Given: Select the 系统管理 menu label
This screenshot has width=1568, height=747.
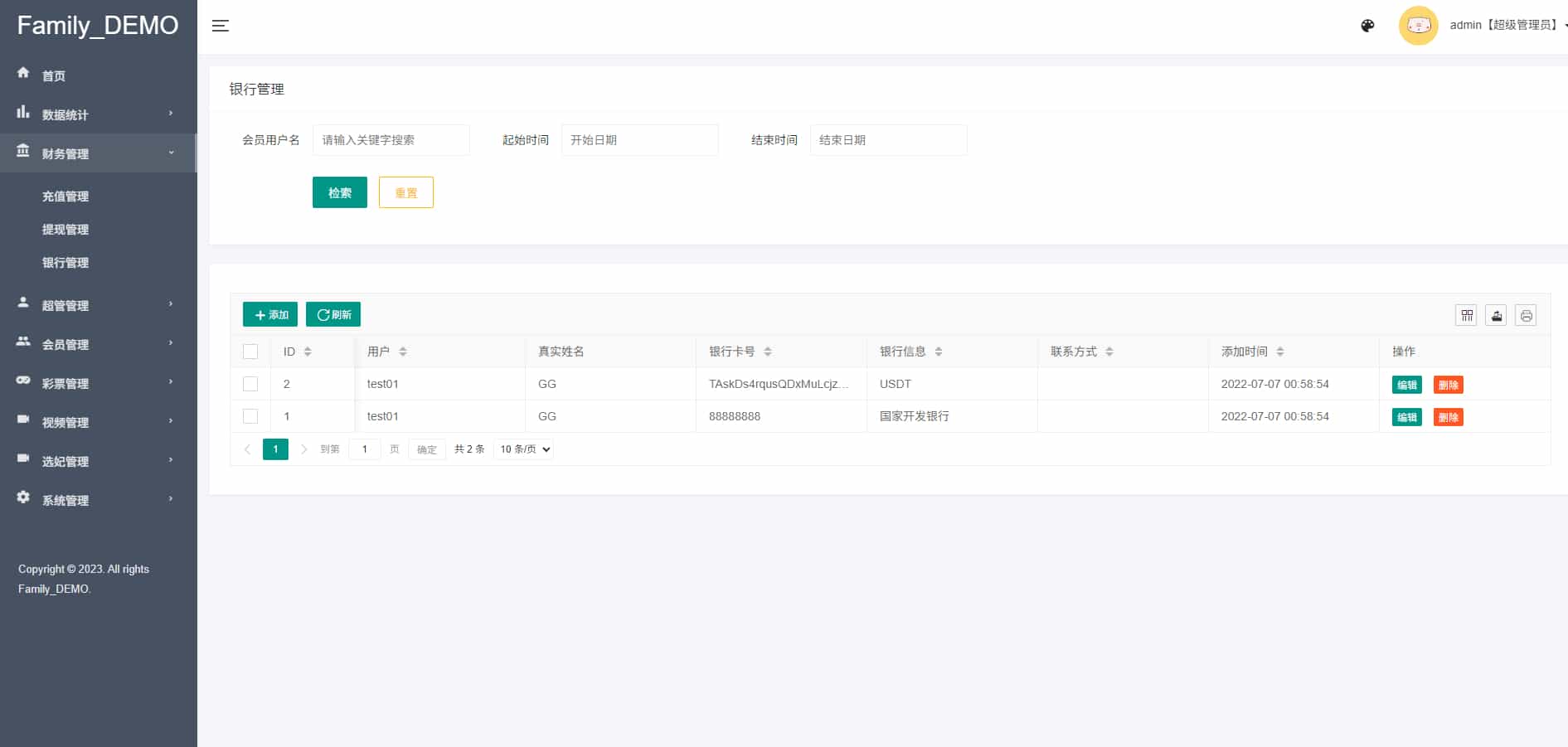Looking at the screenshot, I should [66, 501].
